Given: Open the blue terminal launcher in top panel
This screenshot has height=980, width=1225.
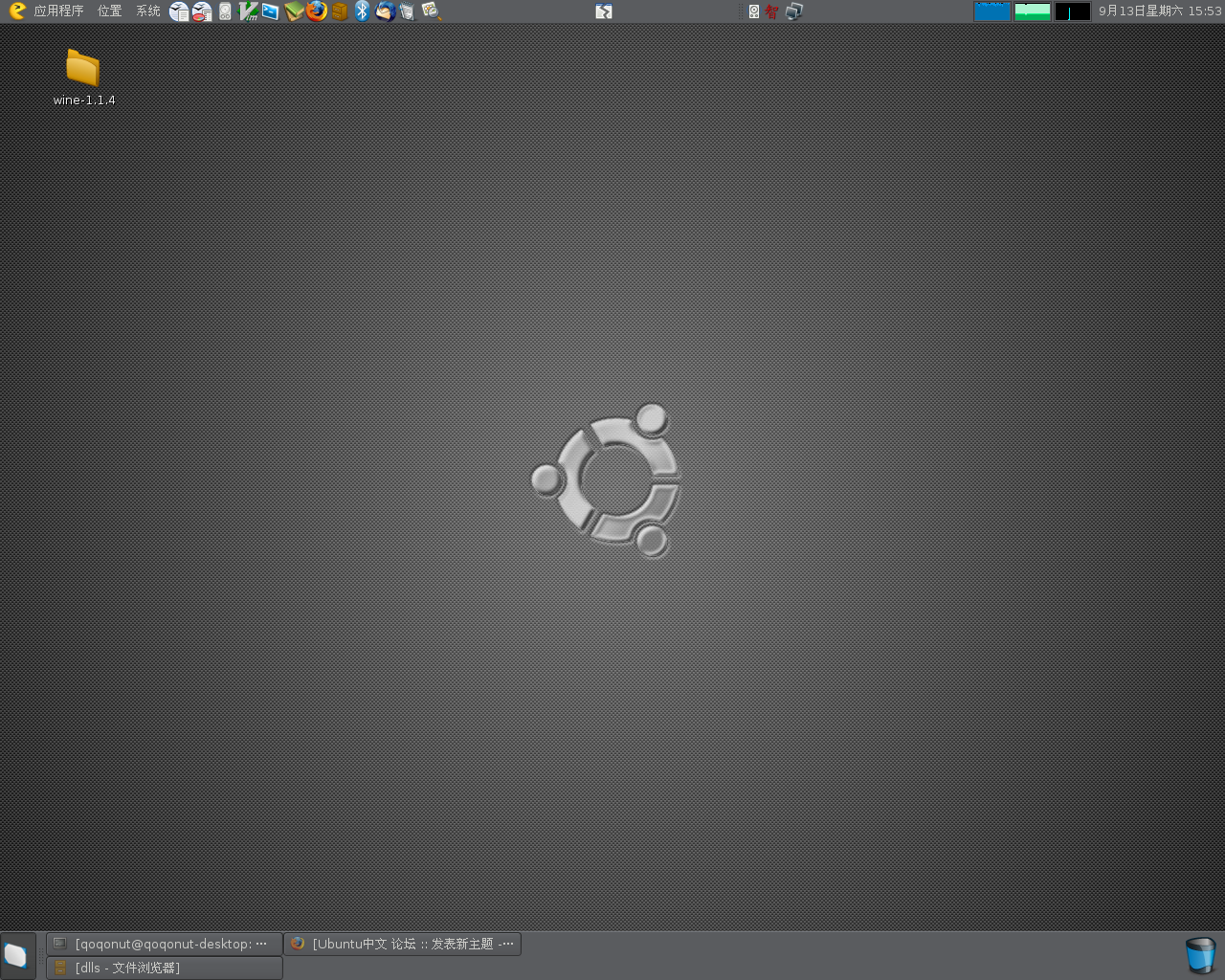Looking at the screenshot, I should [x=271, y=11].
